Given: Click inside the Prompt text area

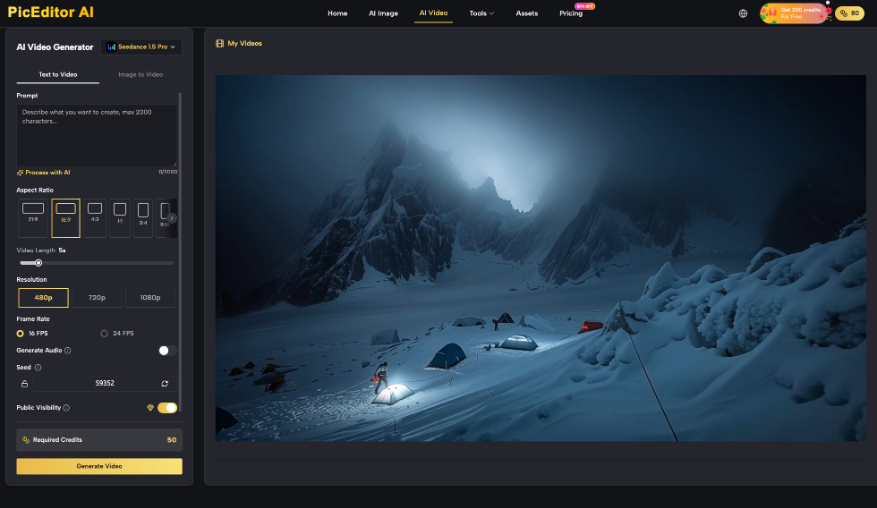Looking at the screenshot, I should [x=96, y=135].
